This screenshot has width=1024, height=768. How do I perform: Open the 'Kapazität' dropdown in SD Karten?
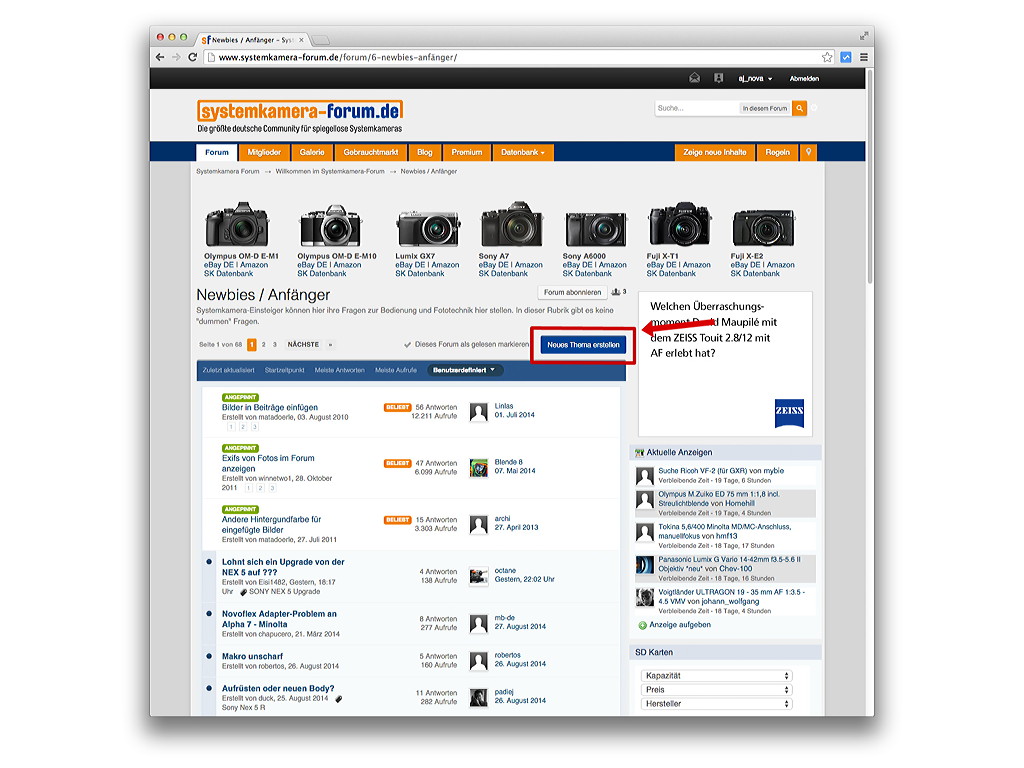point(716,676)
